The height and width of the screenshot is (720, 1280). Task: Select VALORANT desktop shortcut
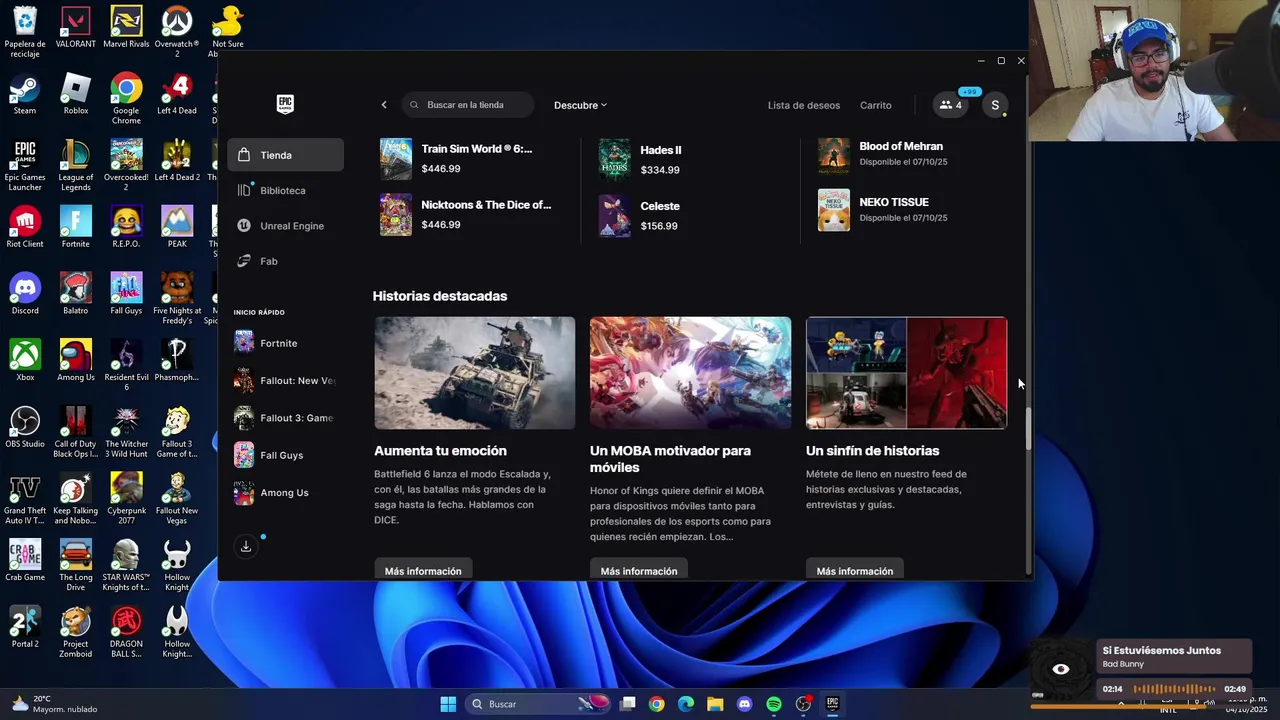(x=76, y=28)
